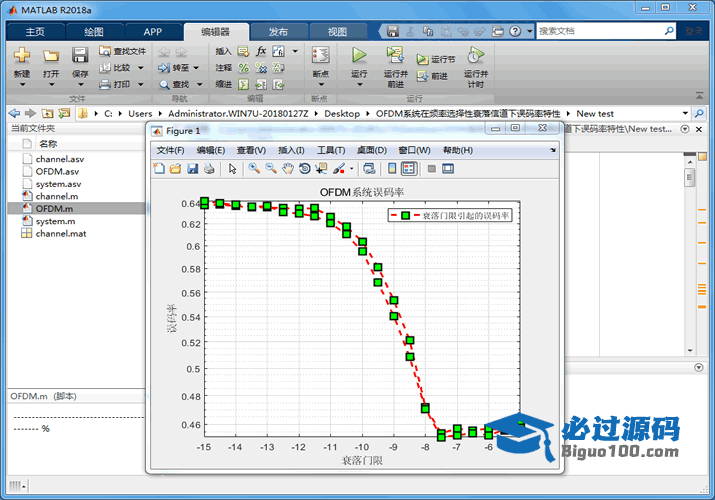
Task: Open the address bar path dropdown
Action: tap(685, 113)
